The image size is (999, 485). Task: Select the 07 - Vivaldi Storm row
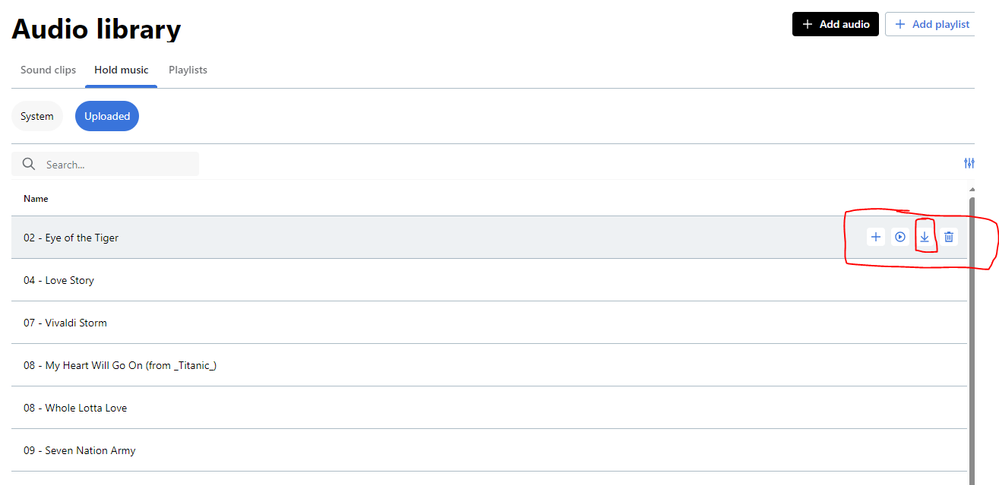point(489,322)
